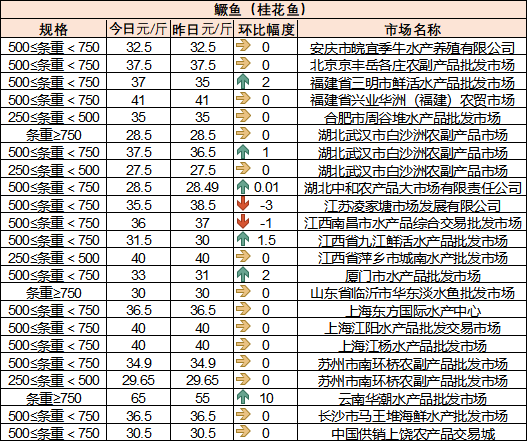Click the 北京京丰岳各庄农副产品批发市场 cell
The image size is (528, 442).
tap(412, 65)
